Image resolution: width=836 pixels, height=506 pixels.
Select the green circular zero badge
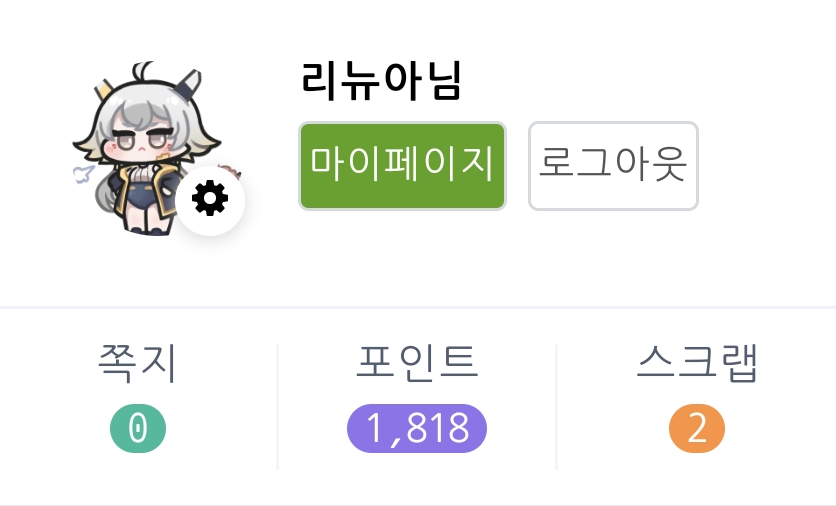click(138, 428)
